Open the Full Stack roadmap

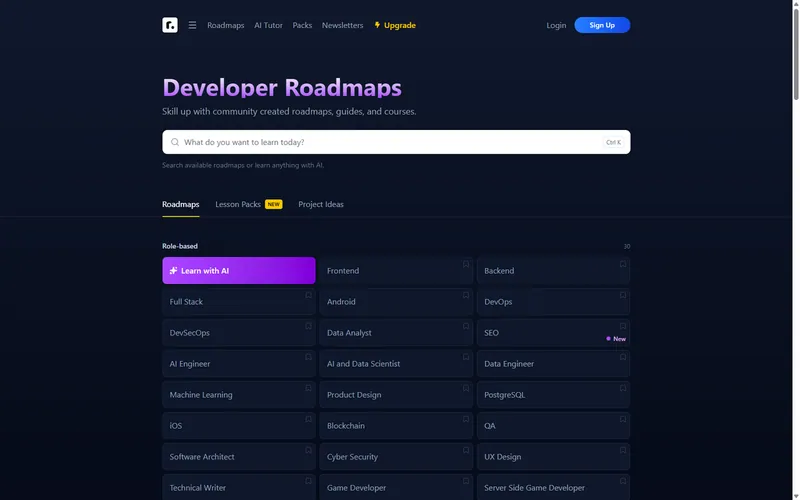[x=239, y=302]
